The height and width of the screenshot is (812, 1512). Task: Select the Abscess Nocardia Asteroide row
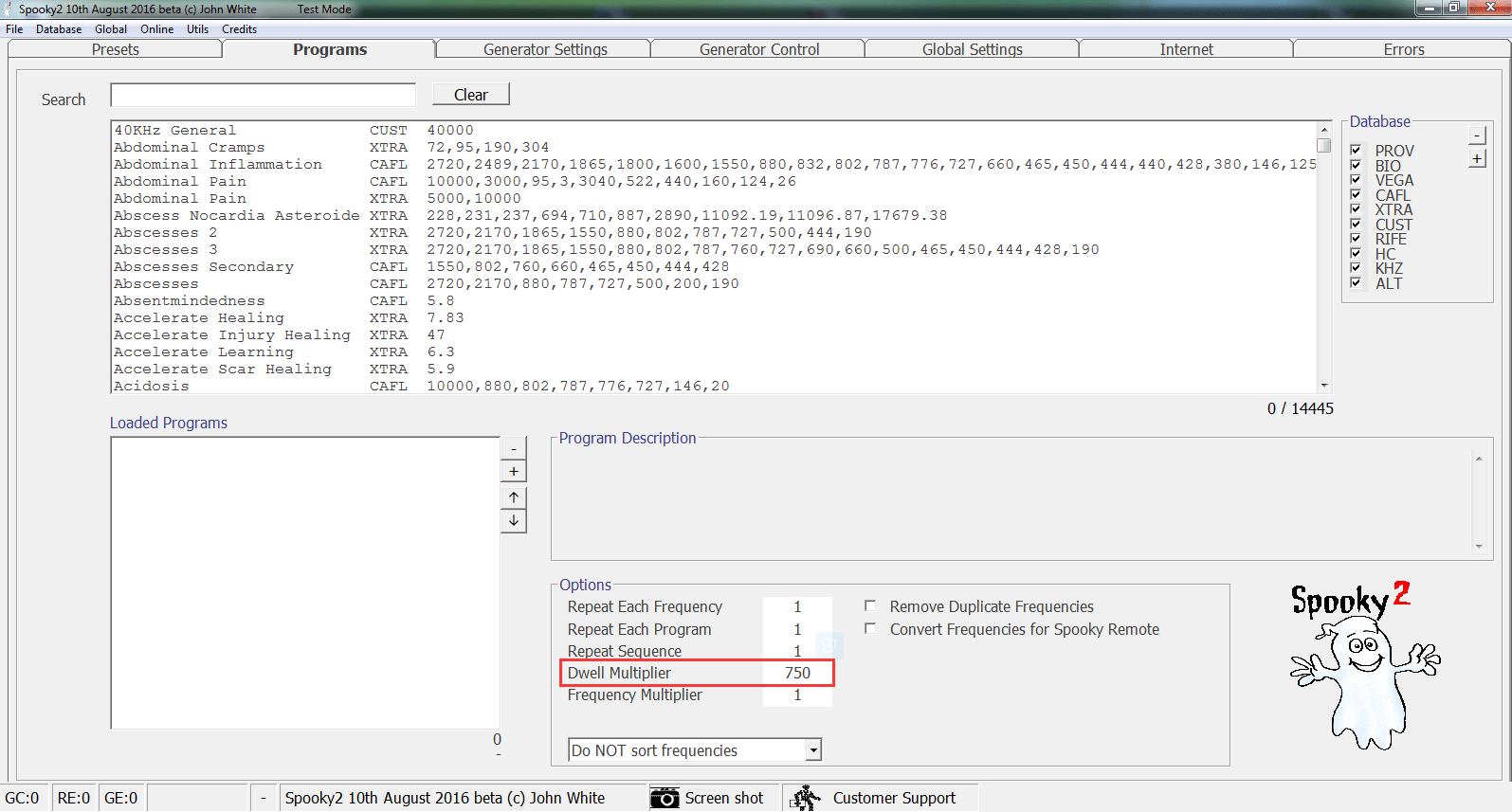[x=715, y=215]
